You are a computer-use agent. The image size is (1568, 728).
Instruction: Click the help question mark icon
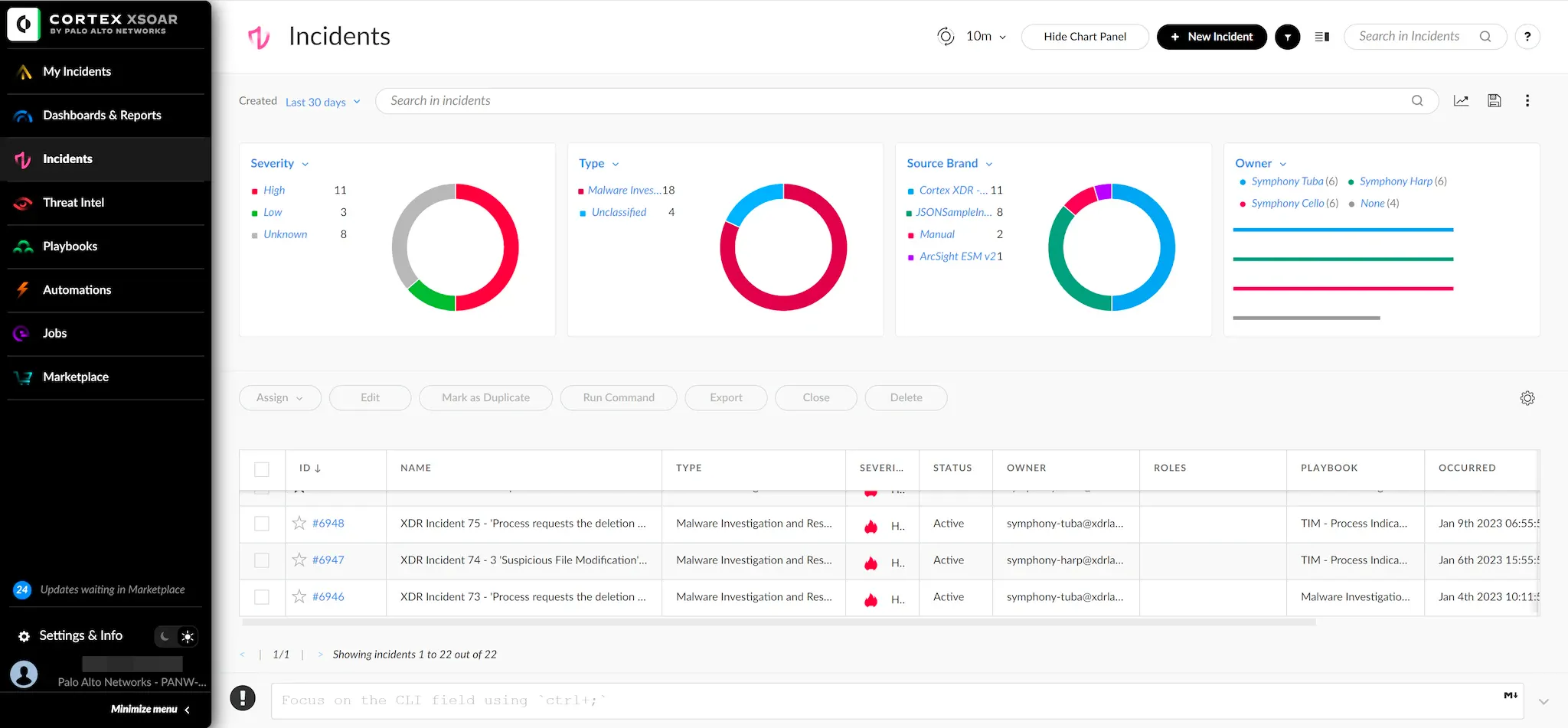1527,37
